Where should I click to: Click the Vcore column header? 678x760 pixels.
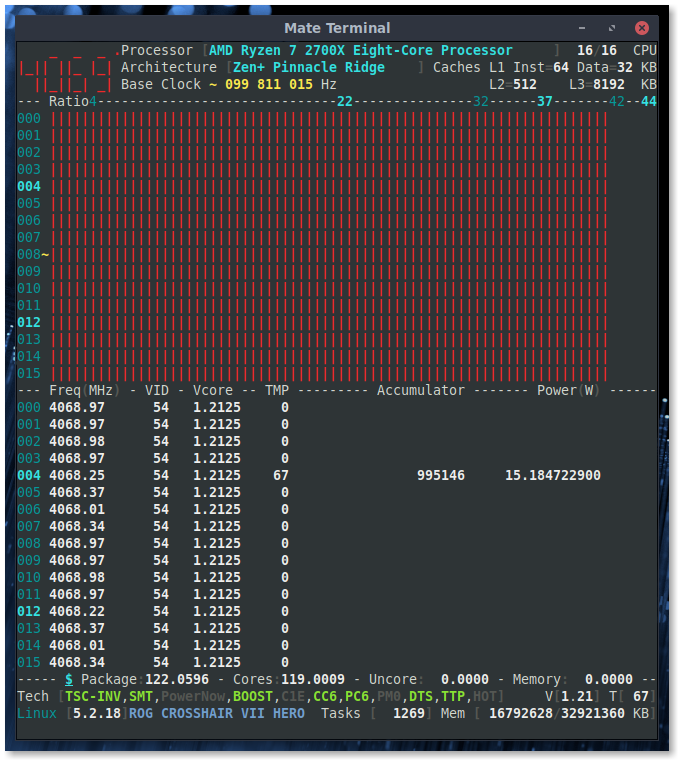pyautogui.click(x=213, y=391)
